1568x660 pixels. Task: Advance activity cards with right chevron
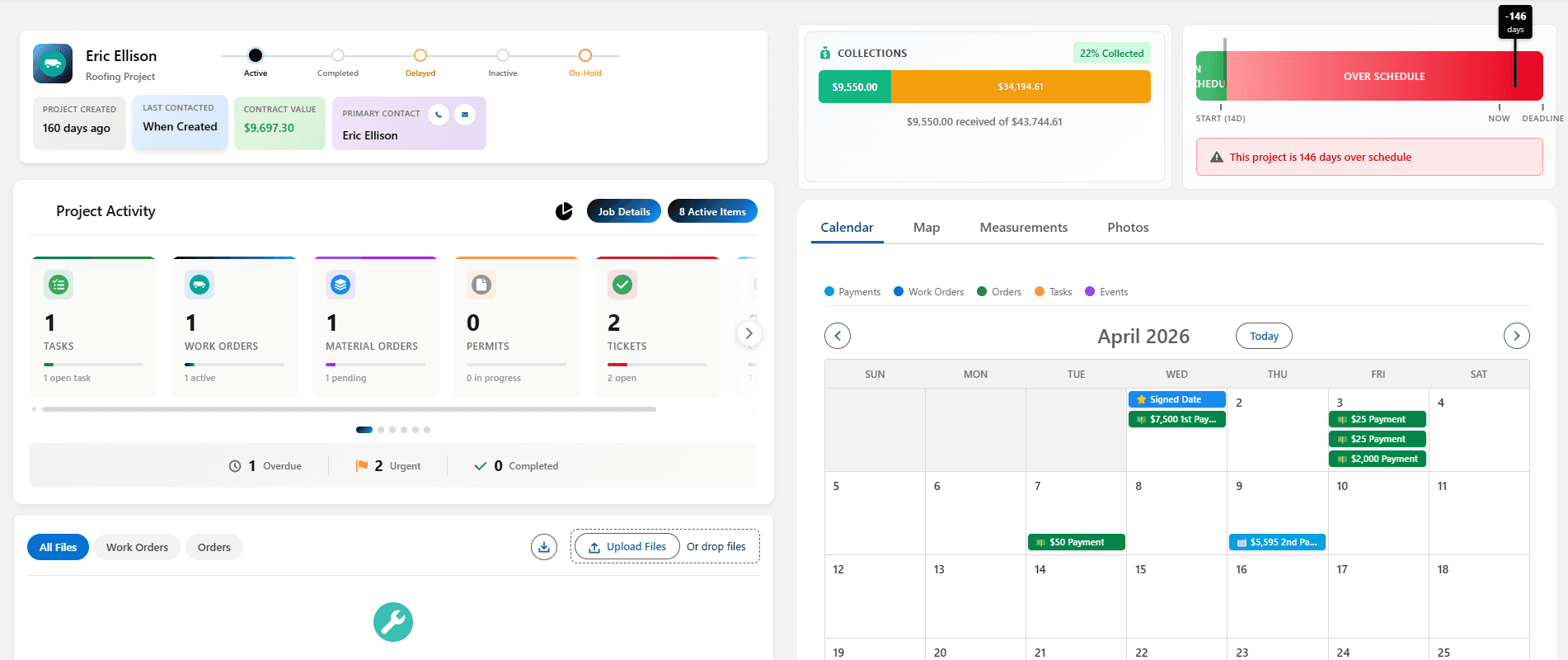click(x=749, y=333)
